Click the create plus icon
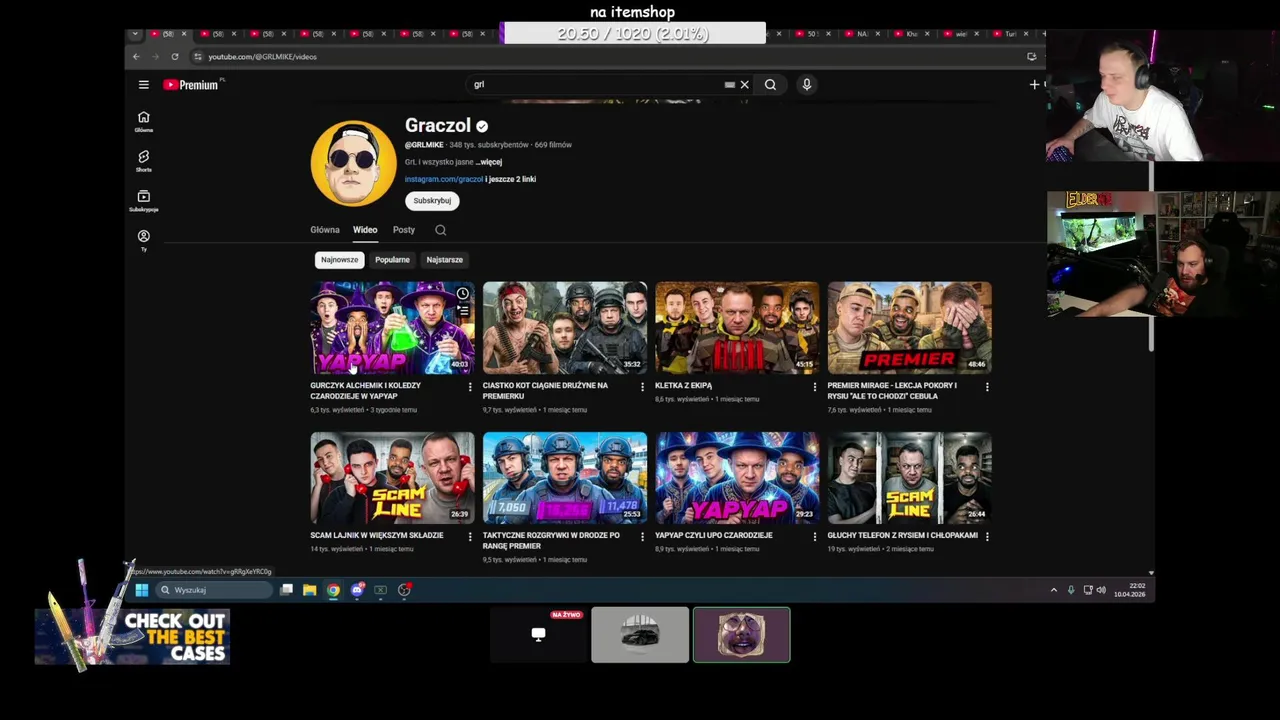Image resolution: width=1280 pixels, height=720 pixels. [x=1035, y=85]
